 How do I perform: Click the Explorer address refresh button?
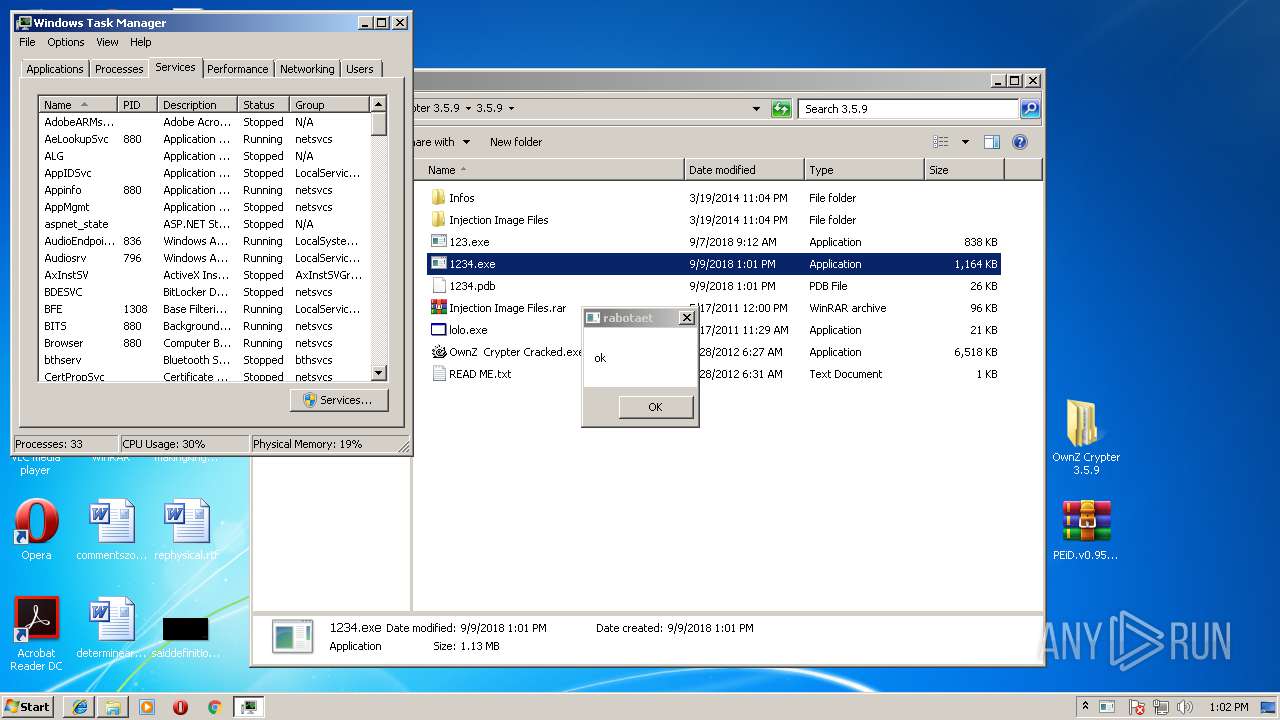781,109
